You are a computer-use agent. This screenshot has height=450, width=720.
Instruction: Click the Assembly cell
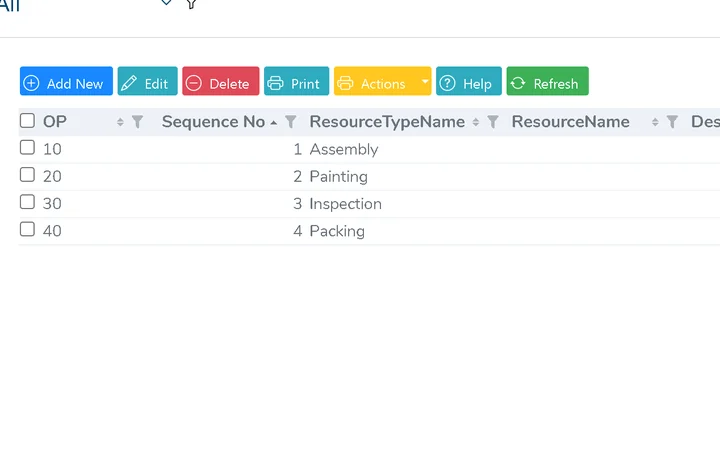pos(344,149)
